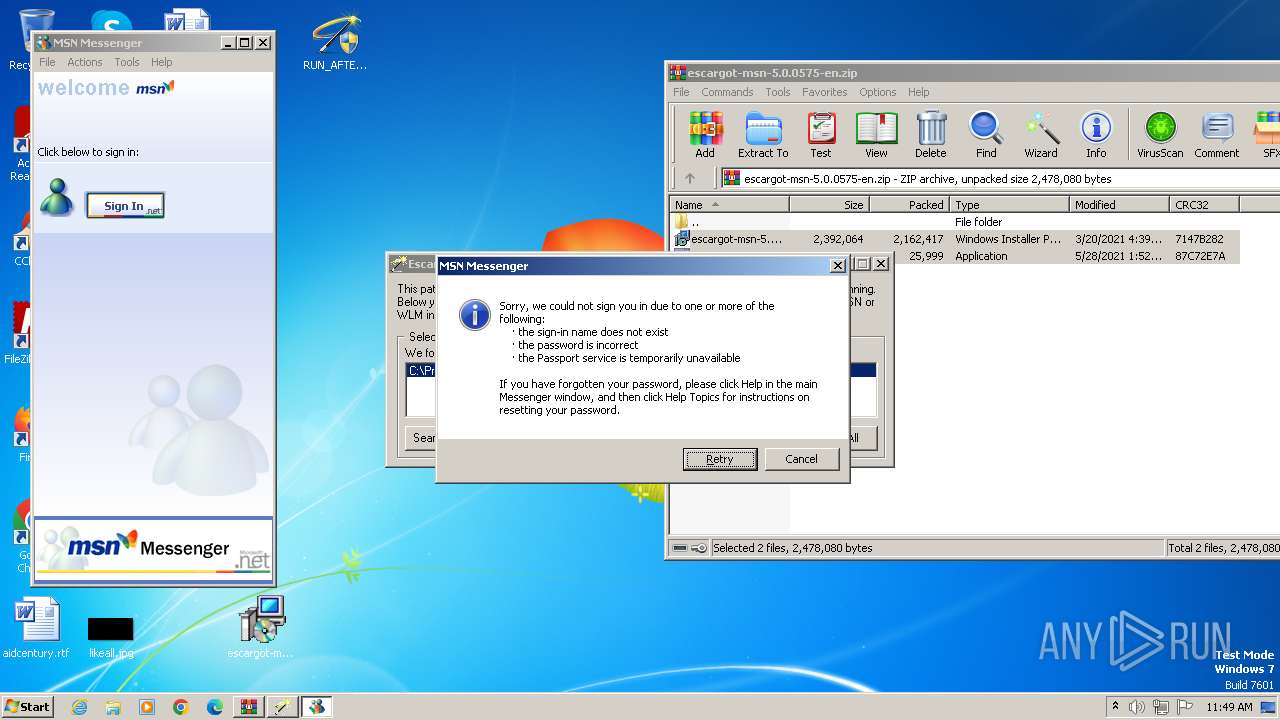The height and width of the screenshot is (720, 1280).
Task: Close the MSN Messenger error dialog
Action: (838, 266)
